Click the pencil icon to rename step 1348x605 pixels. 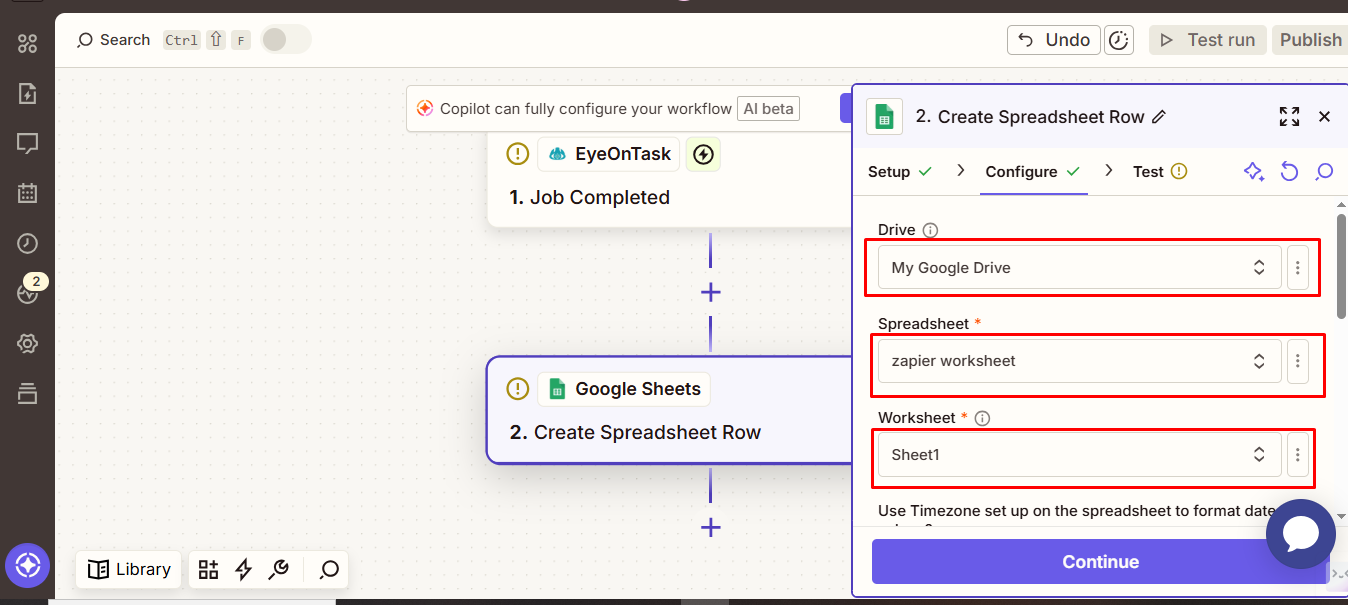[x=1159, y=117]
